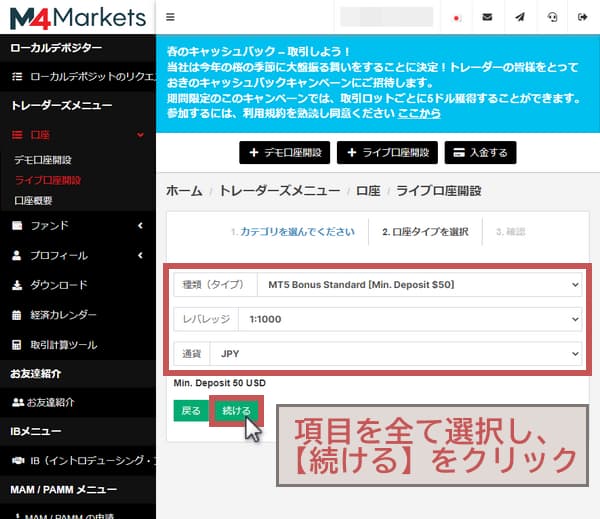Click the logout icon
This screenshot has height=519, width=600.
[x=582, y=17]
